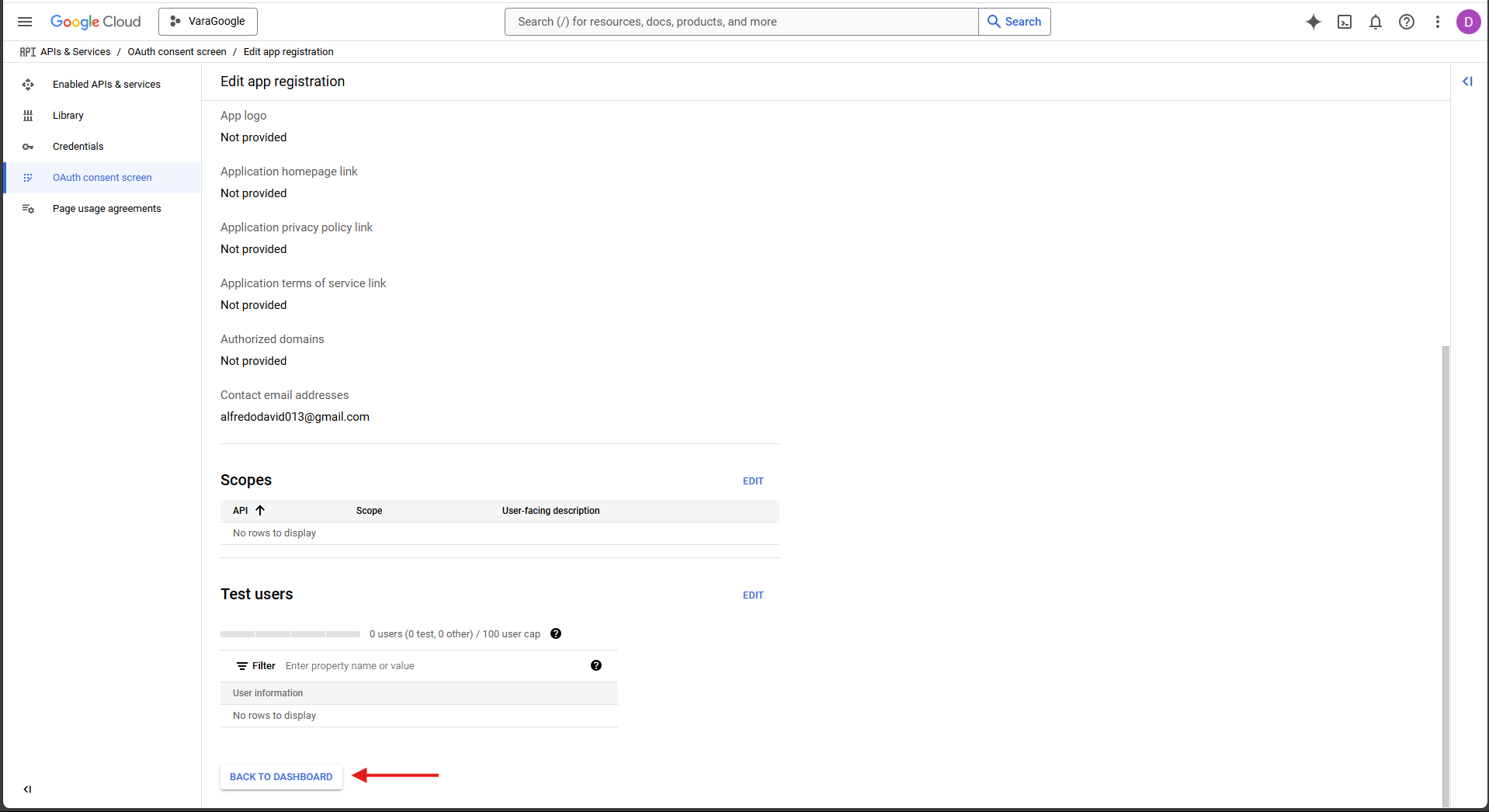Click the Library grid icon

click(x=28, y=116)
